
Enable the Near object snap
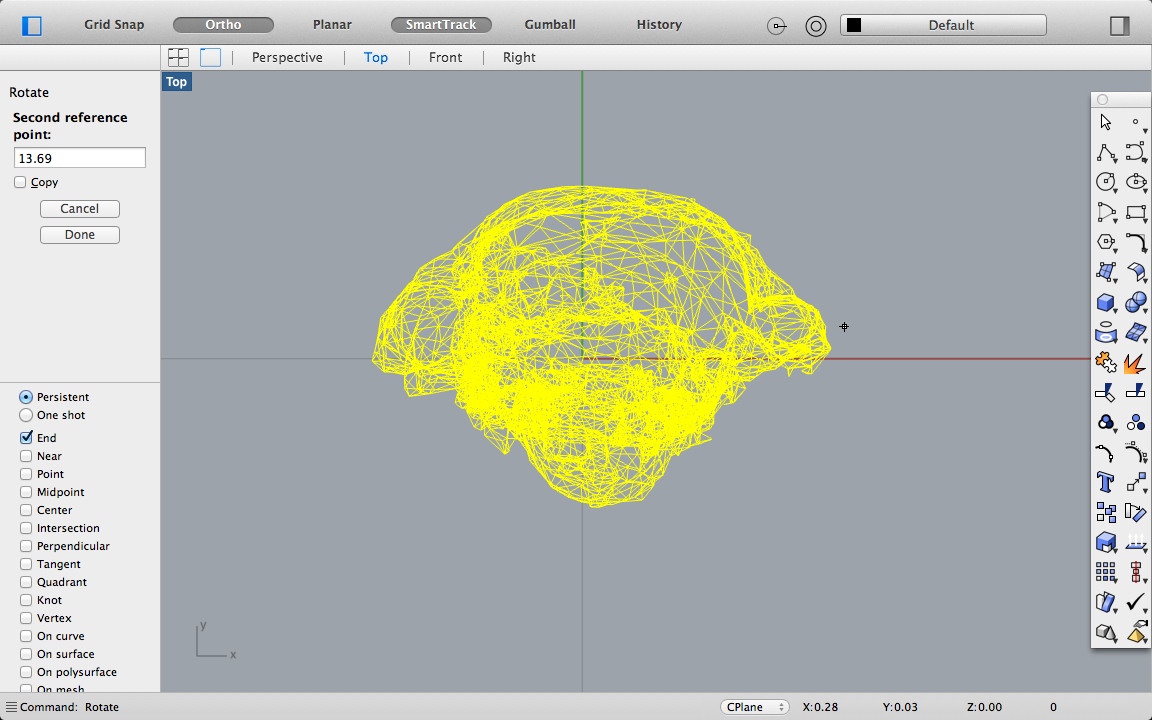(24, 455)
